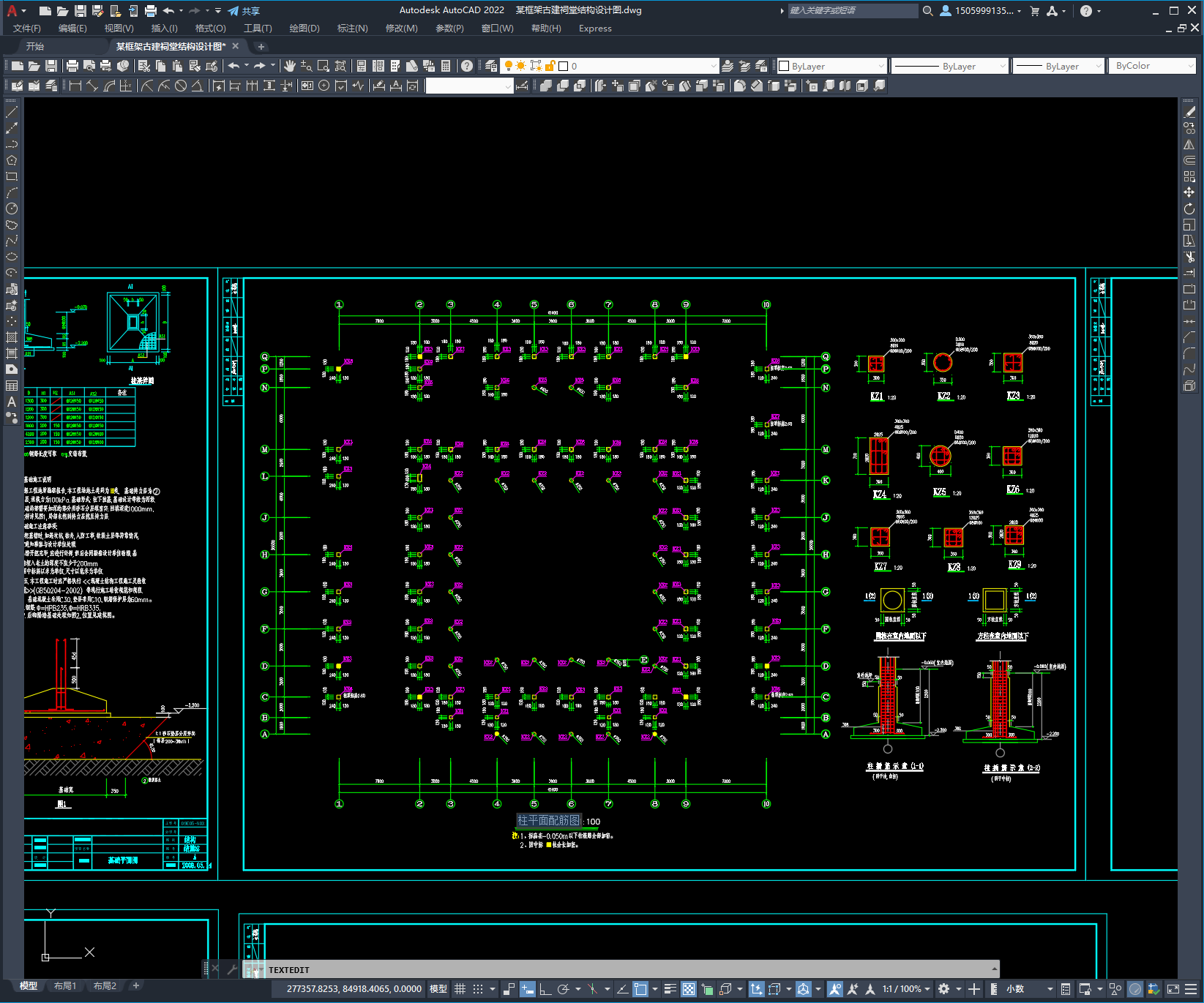This screenshot has height=1003, width=1204.
Task: Toggle snap mode dots
Action: 478,989
